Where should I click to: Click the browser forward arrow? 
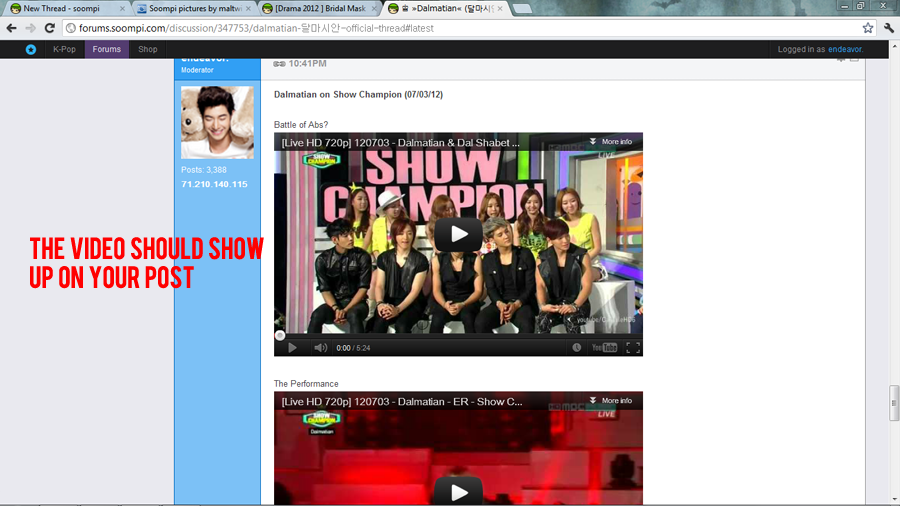click(30, 28)
